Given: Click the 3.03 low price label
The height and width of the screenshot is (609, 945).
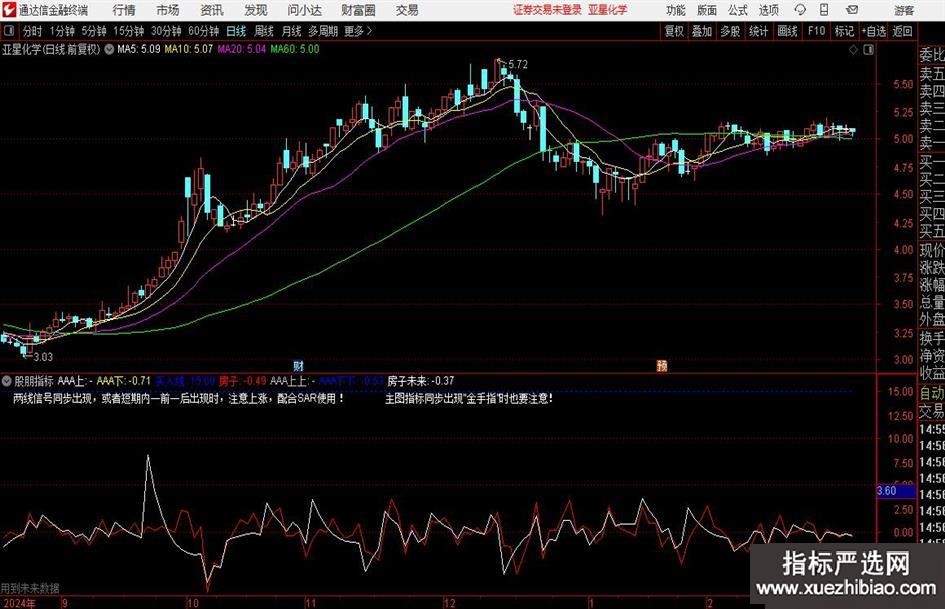Looking at the screenshot, I should [x=43, y=357].
